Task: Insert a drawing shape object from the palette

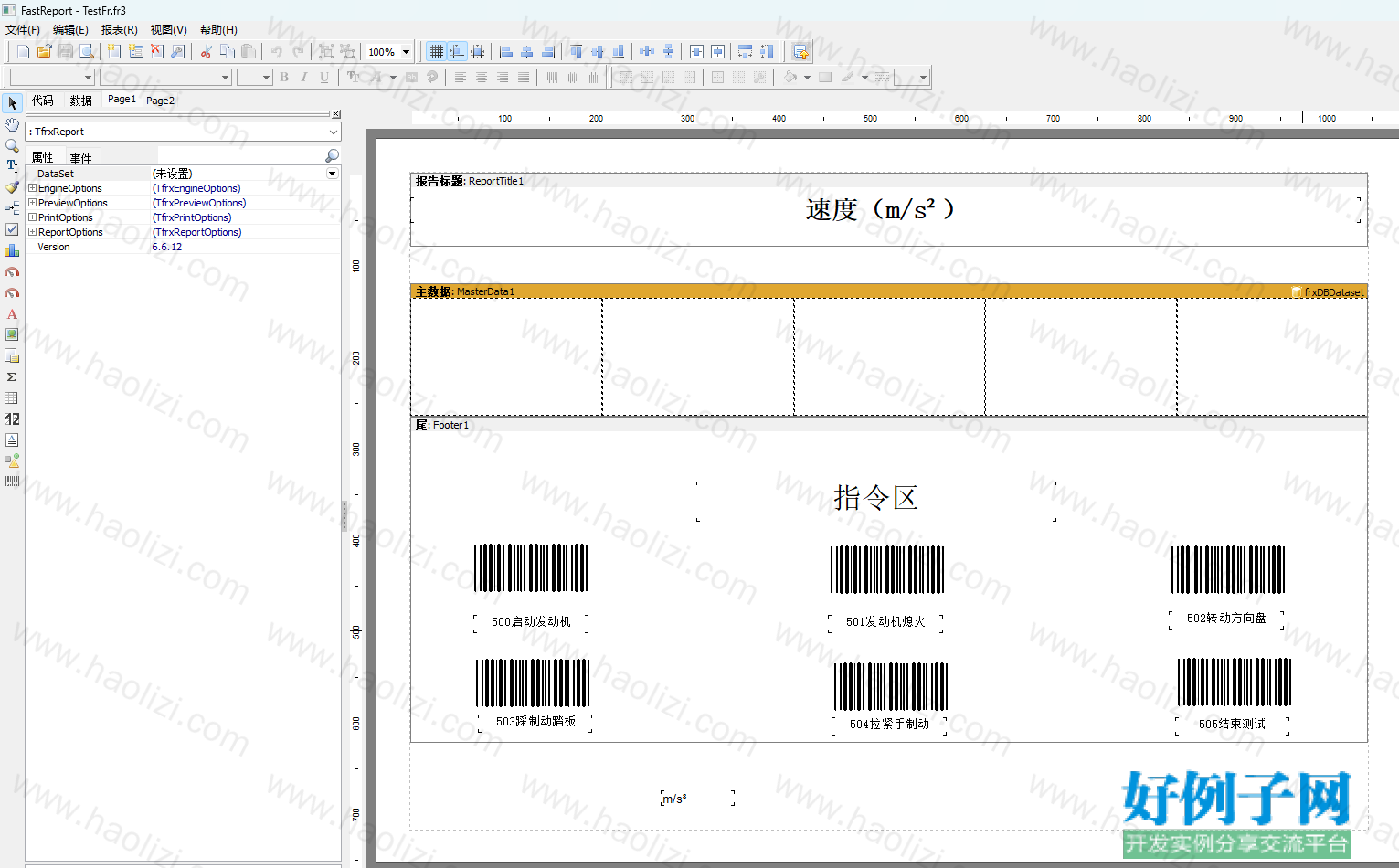Action: pos(12,460)
